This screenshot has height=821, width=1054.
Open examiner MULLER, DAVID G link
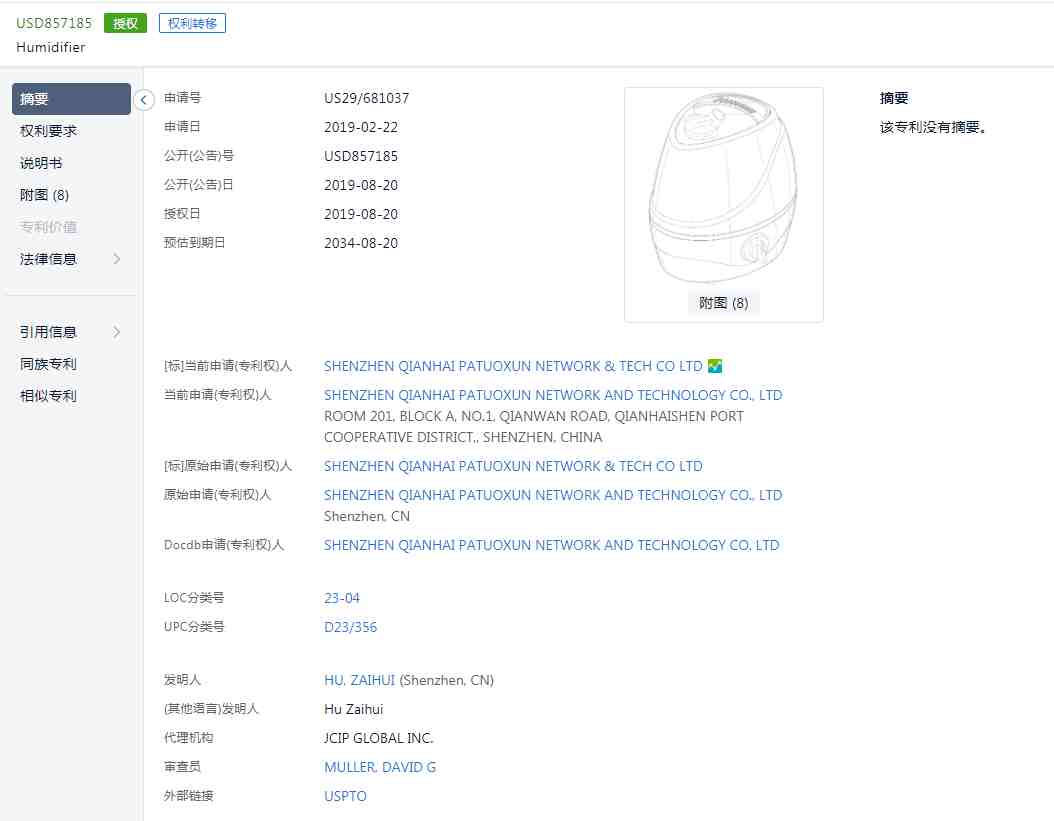380,767
